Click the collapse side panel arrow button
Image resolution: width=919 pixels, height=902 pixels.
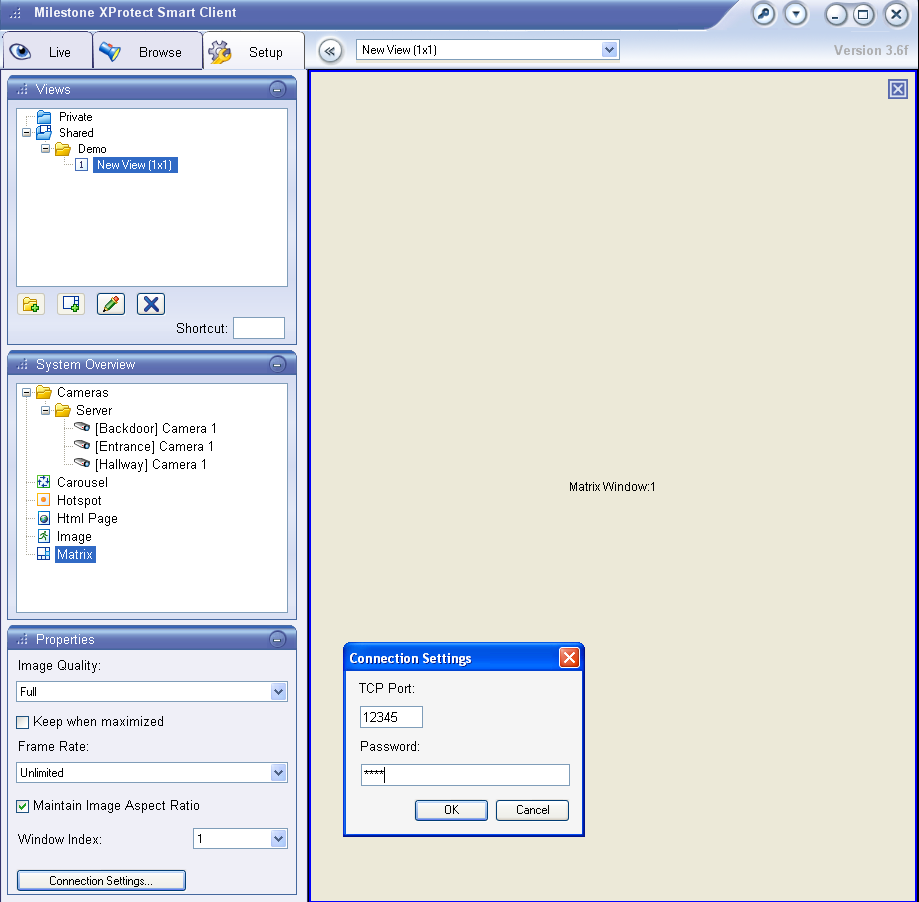click(x=330, y=51)
